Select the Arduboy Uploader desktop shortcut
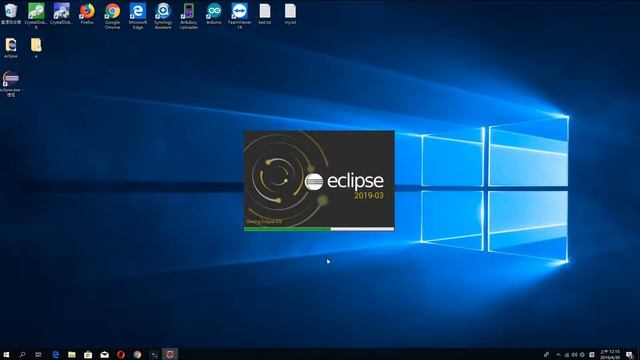Screen dimensions: 640x360 coord(188,16)
